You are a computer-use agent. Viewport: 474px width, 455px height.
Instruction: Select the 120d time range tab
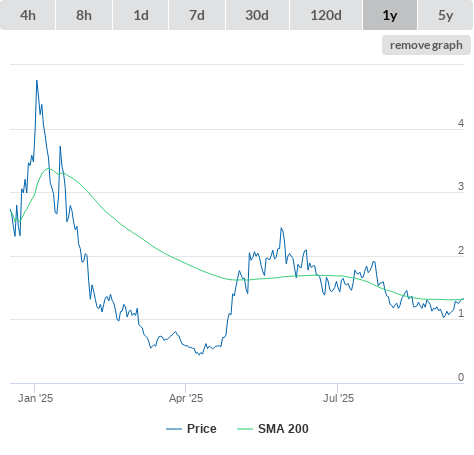click(x=326, y=15)
